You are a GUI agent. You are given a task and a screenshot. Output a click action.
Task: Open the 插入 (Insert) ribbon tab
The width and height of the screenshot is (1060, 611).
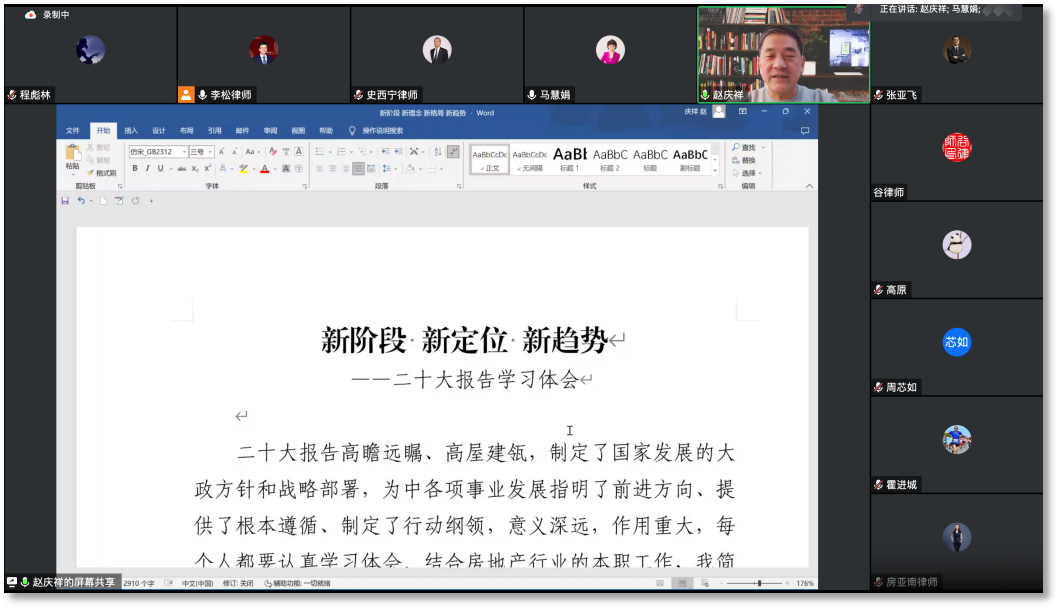click(131, 130)
